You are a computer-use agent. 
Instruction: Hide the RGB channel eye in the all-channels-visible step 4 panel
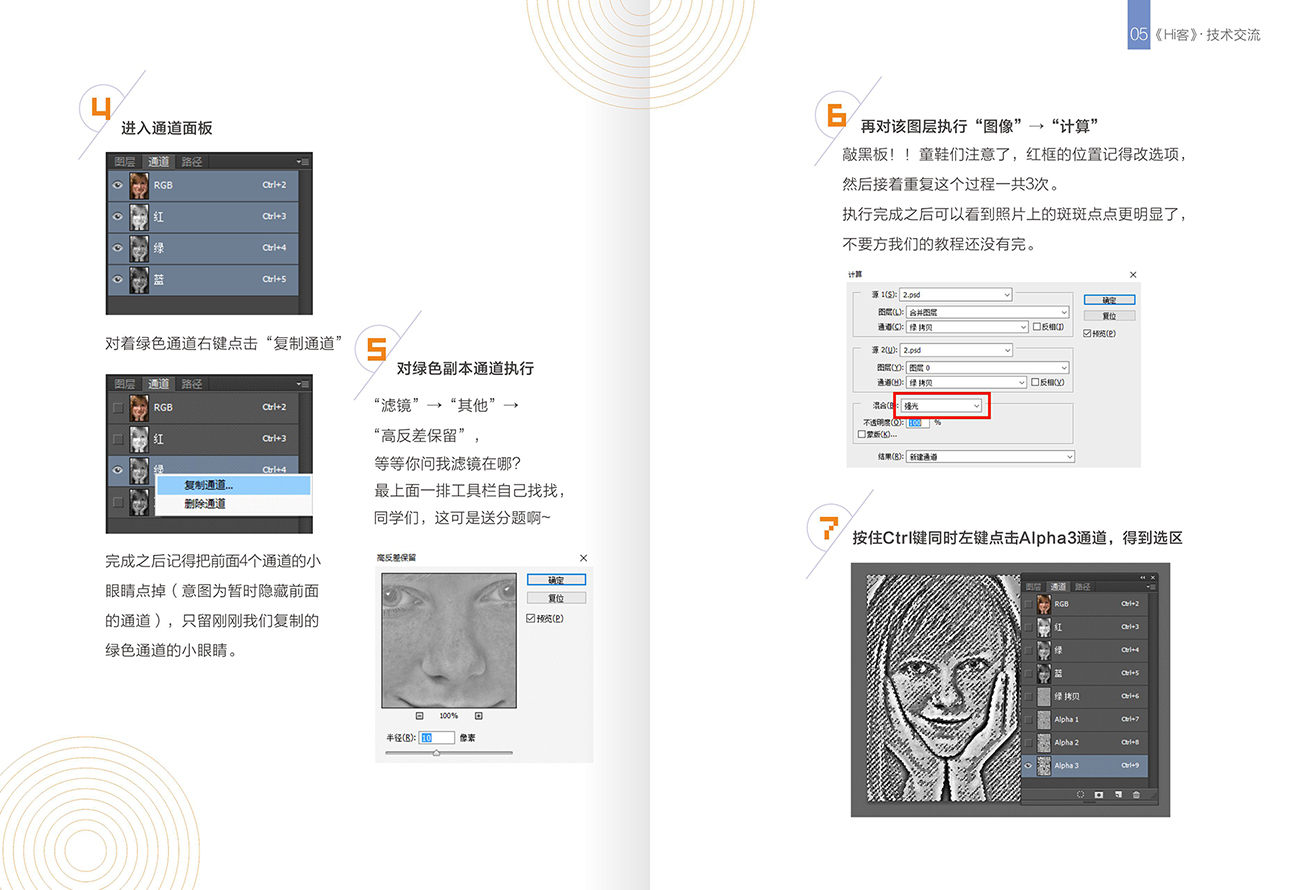(x=118, y=185)
